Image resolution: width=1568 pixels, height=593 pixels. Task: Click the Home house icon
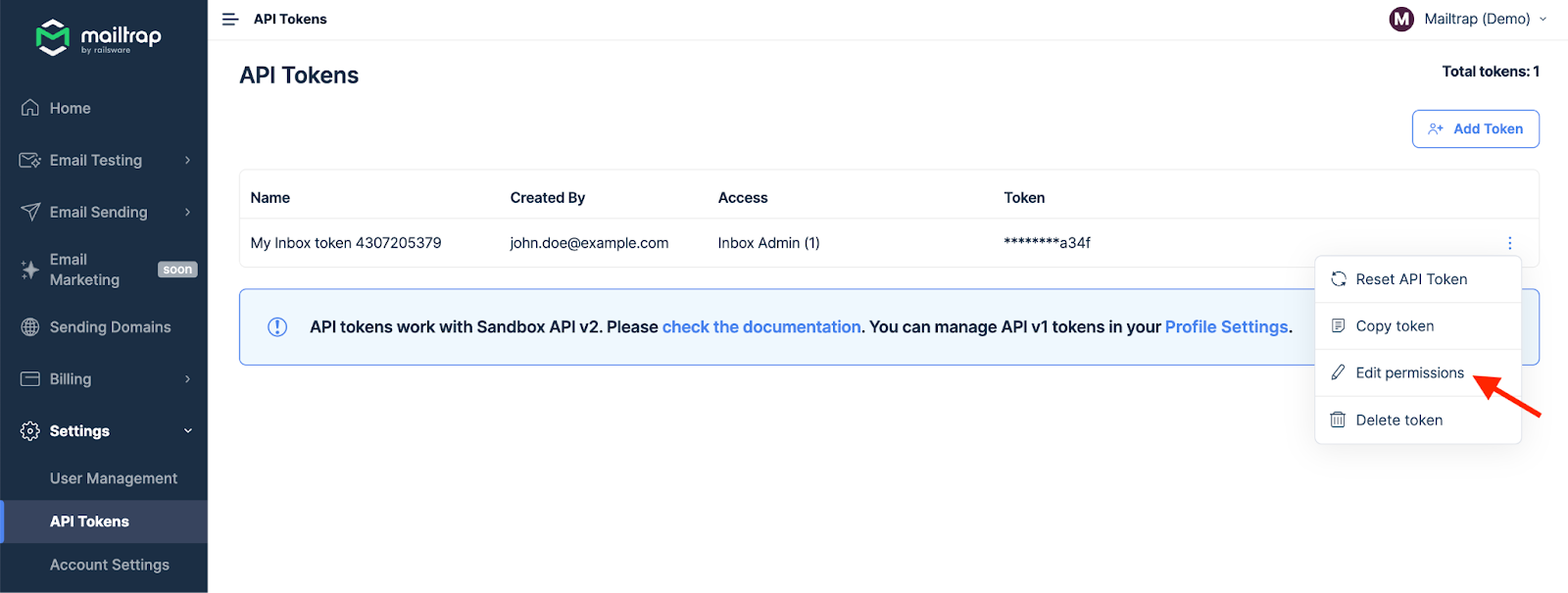(x=30, y=108)
